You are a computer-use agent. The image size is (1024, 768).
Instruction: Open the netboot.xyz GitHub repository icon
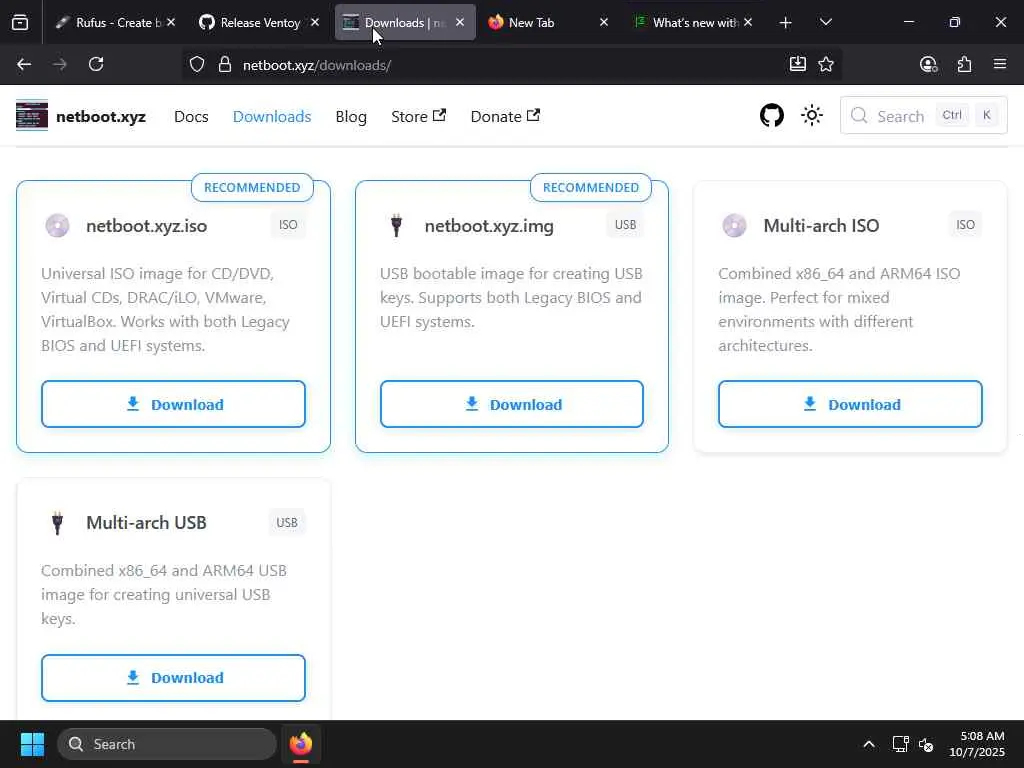pos(771,116)
